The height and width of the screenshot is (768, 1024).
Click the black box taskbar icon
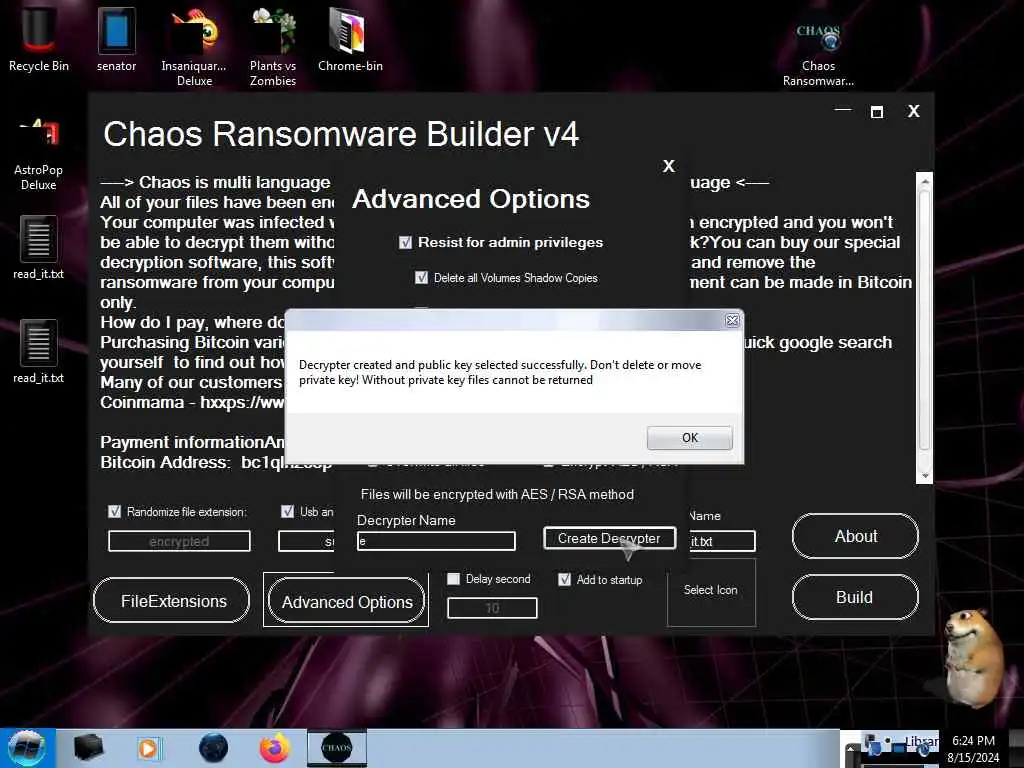[x=88, y=748]
